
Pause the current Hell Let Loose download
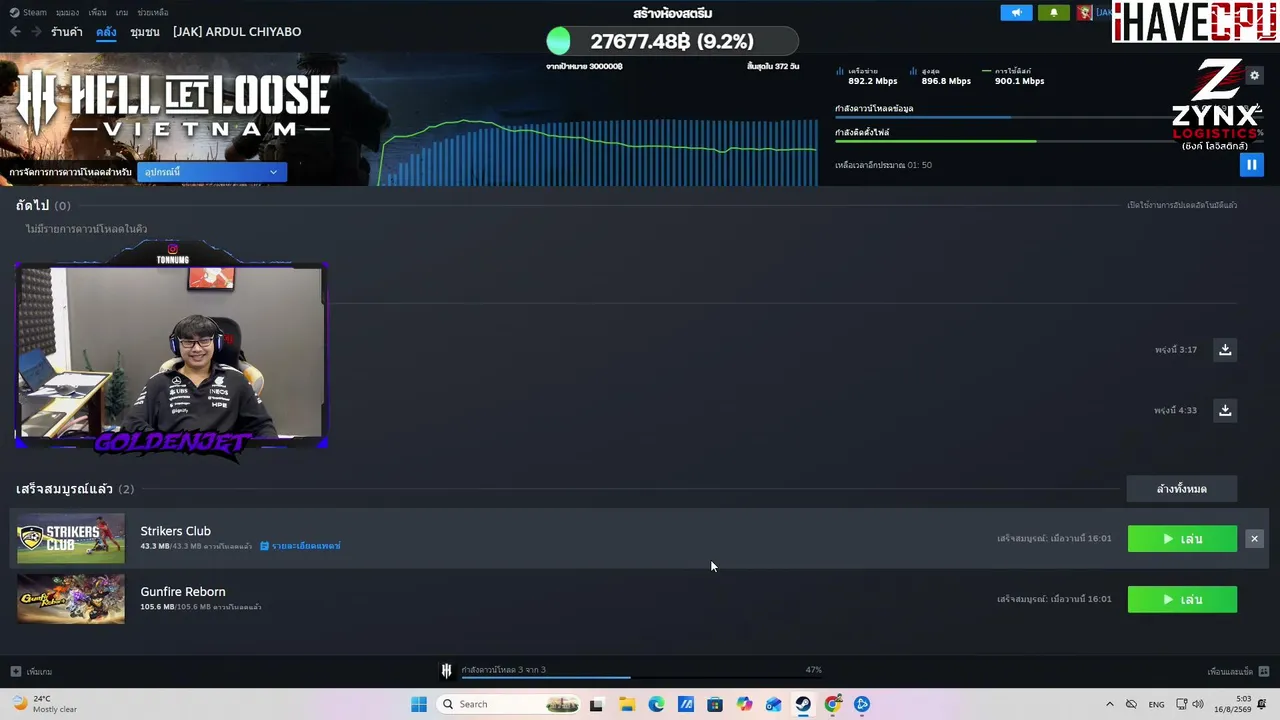(x=1251, y=165)
